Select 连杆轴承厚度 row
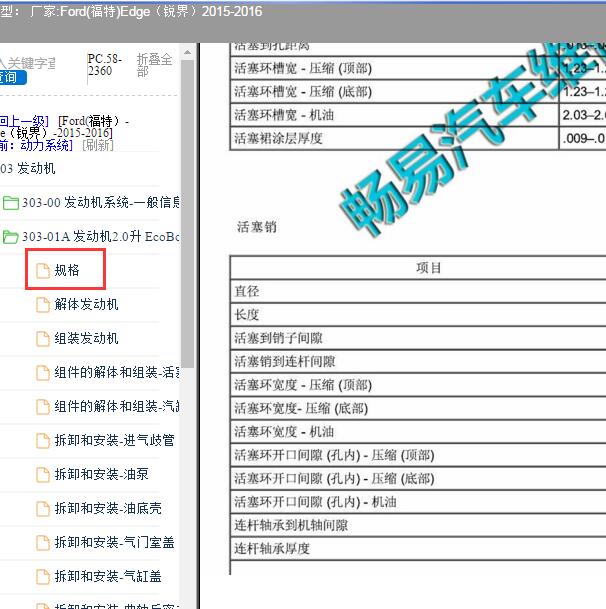 [418, 548]
